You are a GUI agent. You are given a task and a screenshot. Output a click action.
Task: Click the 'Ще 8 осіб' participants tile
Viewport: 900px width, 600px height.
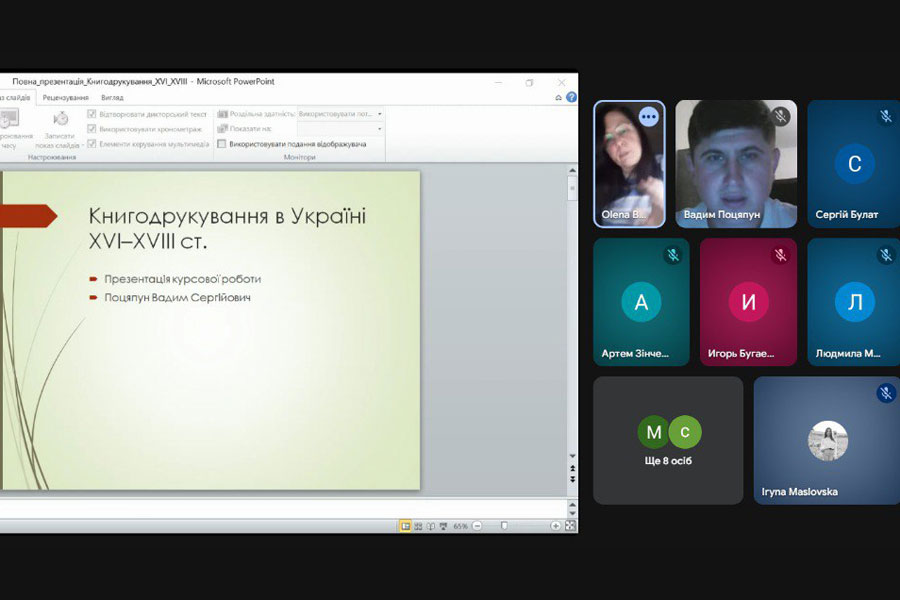(x=668, y=440)
